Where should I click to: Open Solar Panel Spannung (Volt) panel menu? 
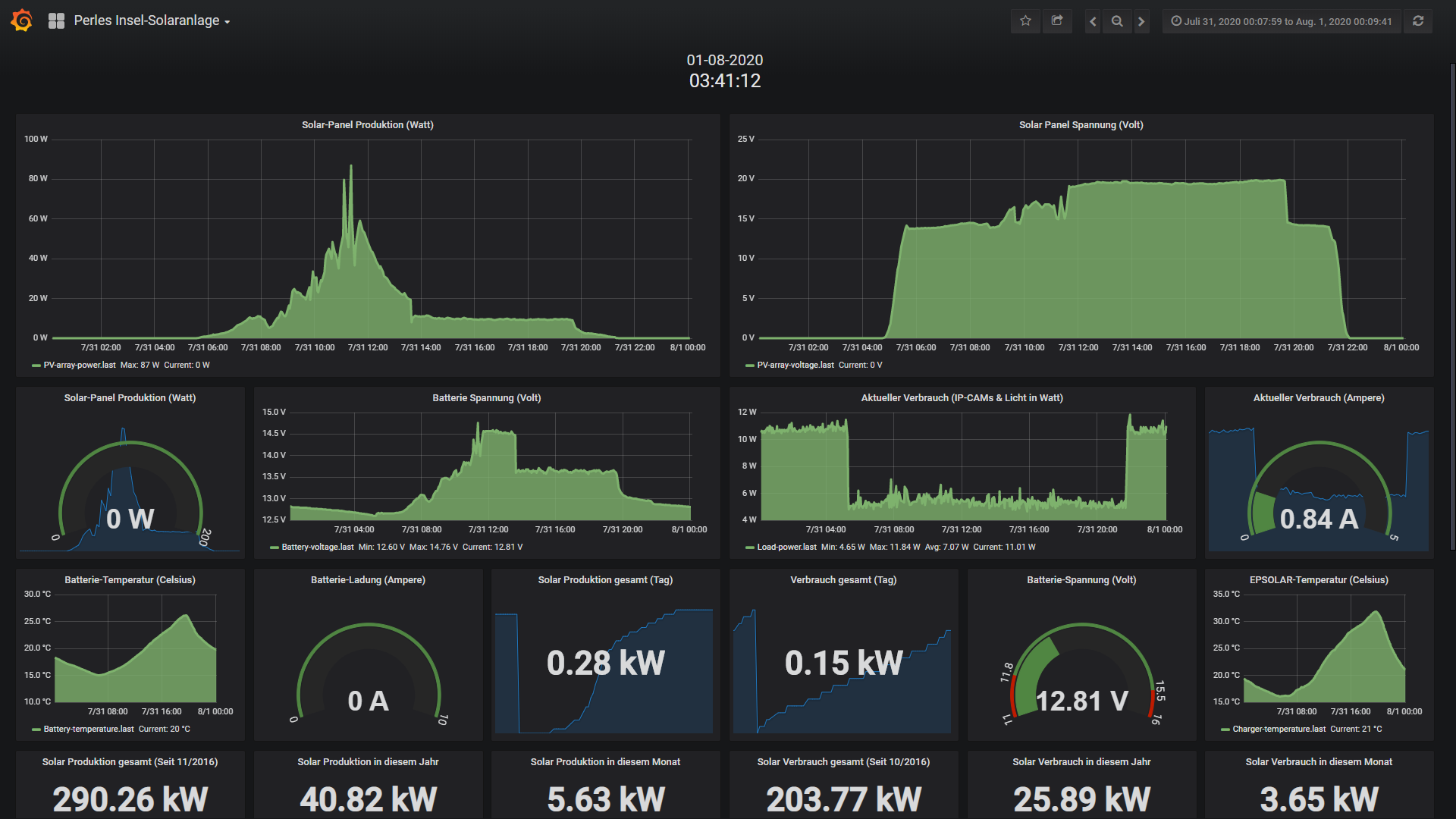point(1081,124)
